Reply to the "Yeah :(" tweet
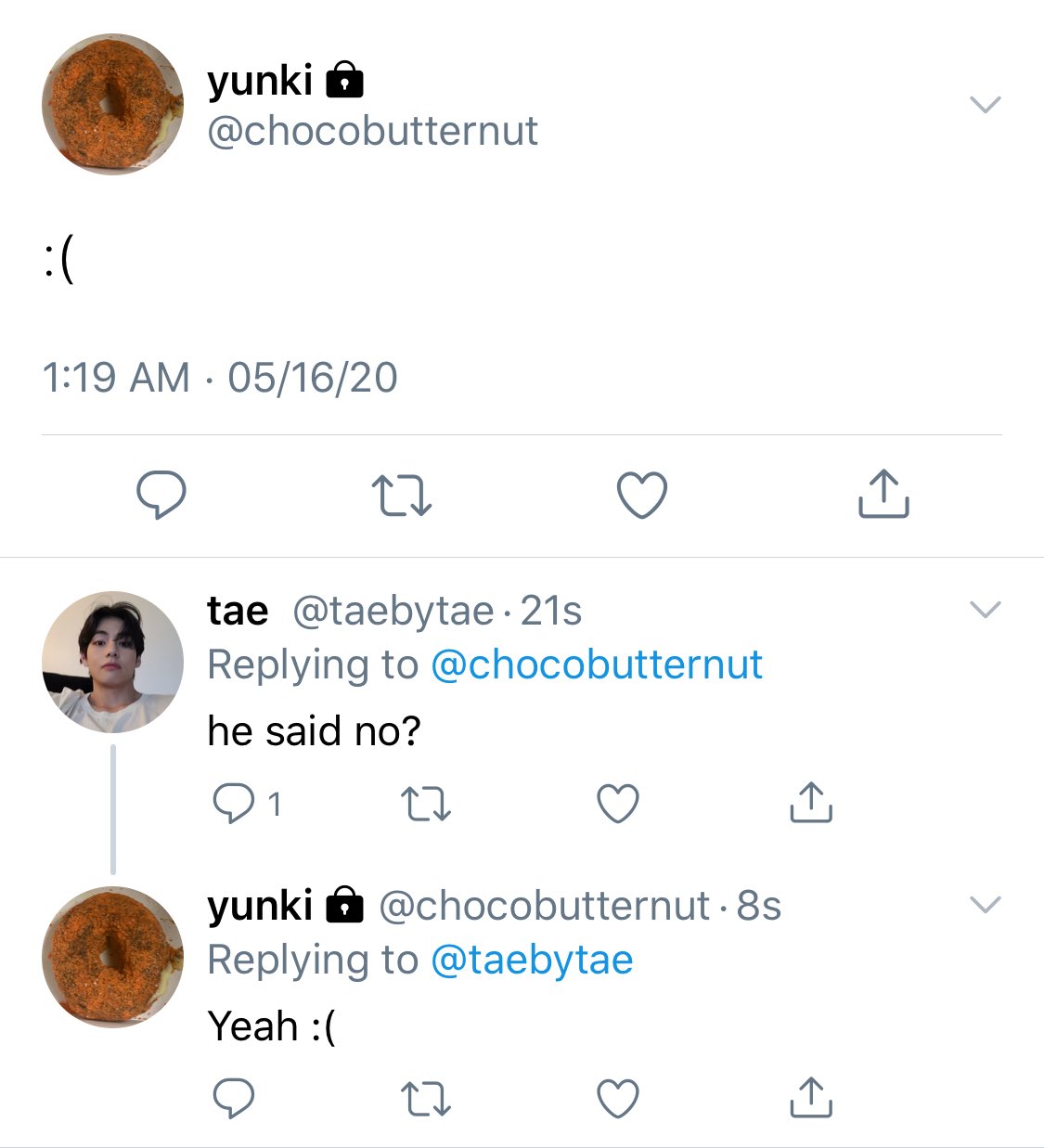This screenshot has width=1044, height=1148. (234, 1099)
